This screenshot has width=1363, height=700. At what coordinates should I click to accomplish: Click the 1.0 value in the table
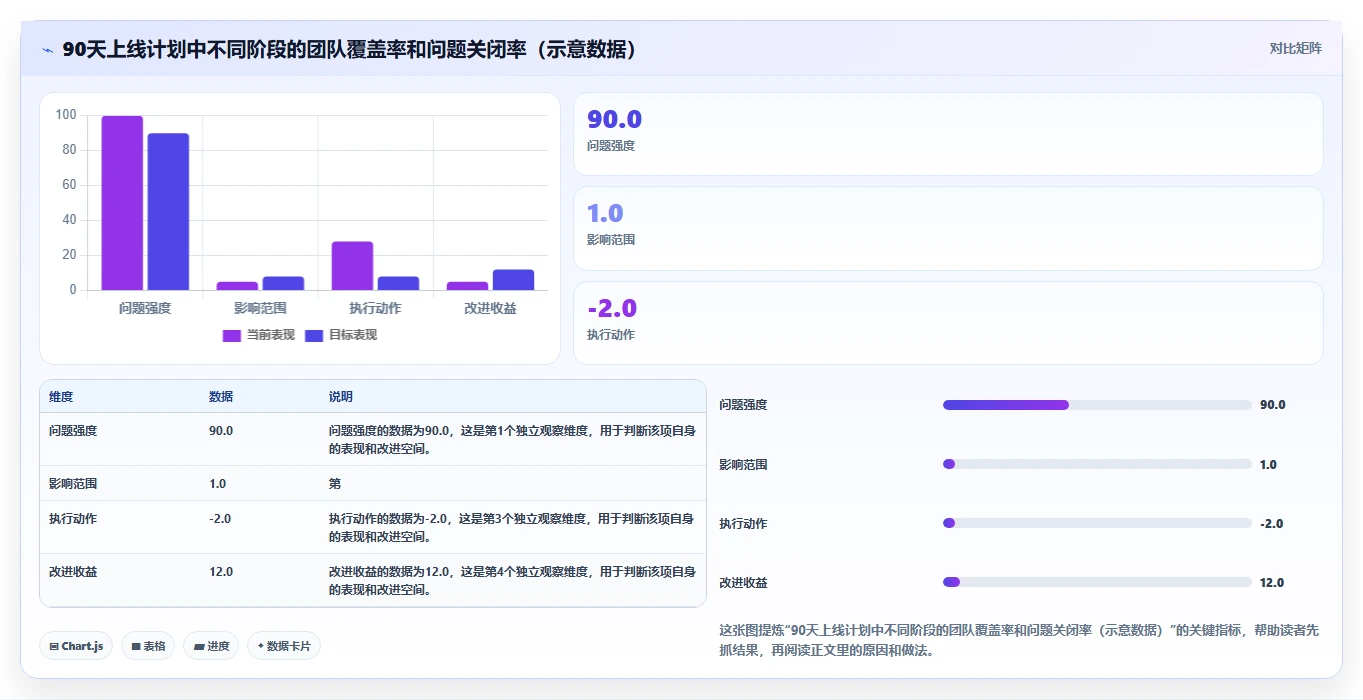(218, 484)
